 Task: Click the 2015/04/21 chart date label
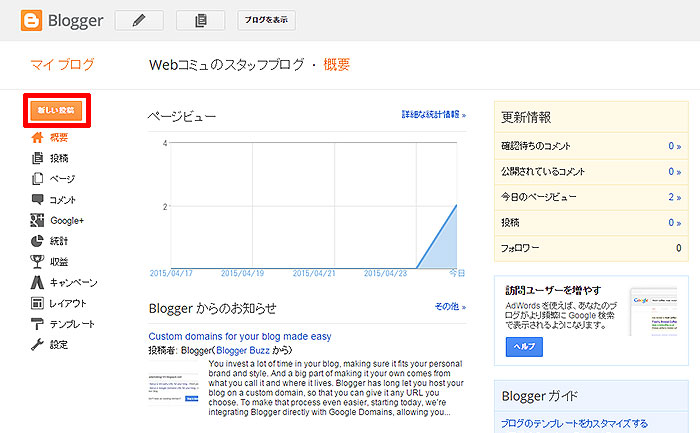[314, 273]
